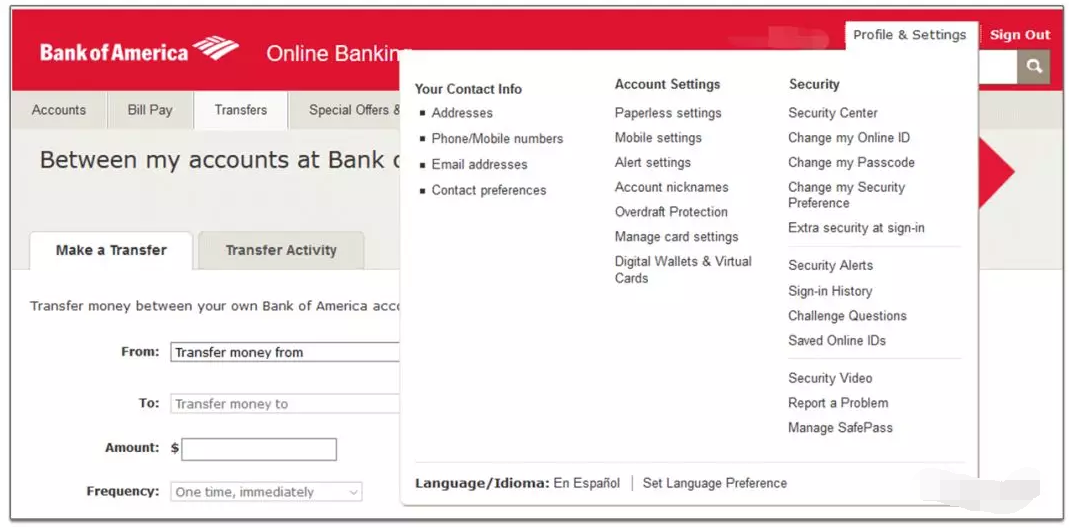Switch to the Accounts tab

point(59,110)
